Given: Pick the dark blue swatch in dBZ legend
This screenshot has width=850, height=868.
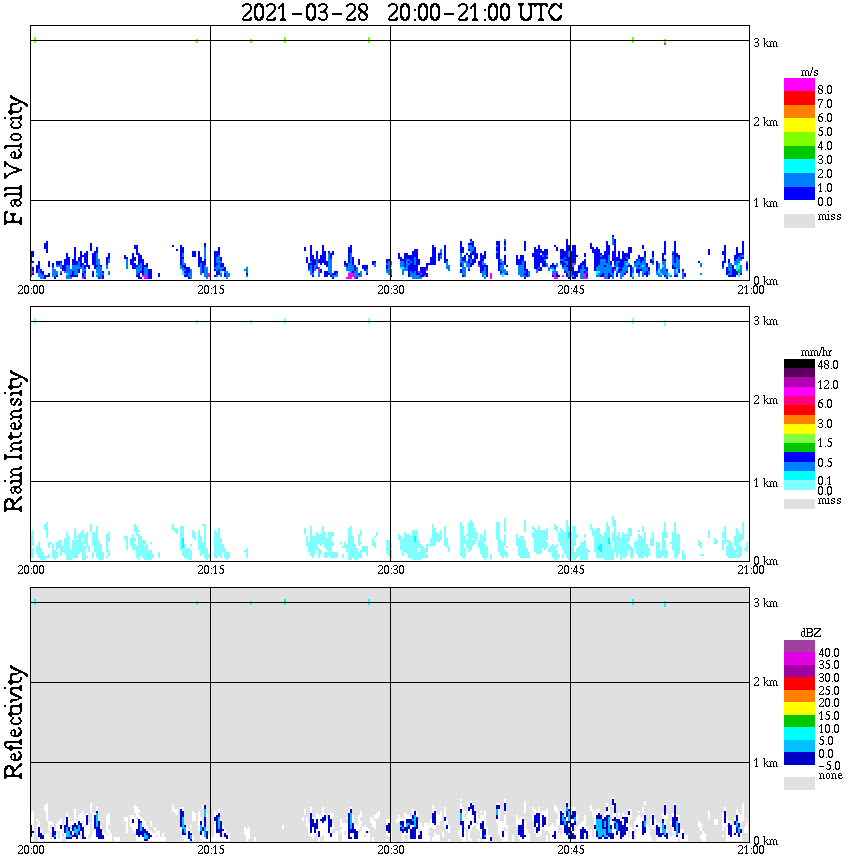Looking at the screenshot, I should click(x=799, y=758).
